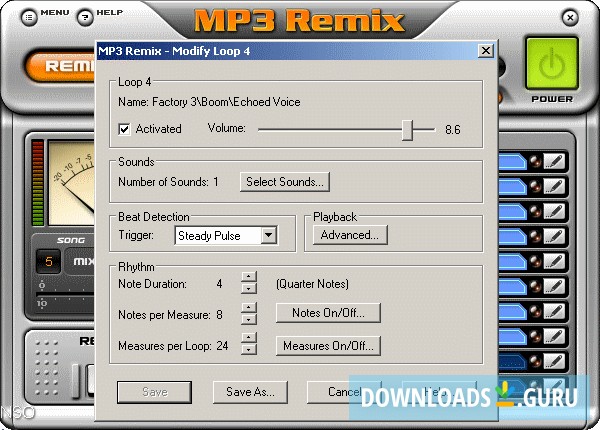
Task: Click the pencil edit icon in fifth loop row
Action: (554, 261)
